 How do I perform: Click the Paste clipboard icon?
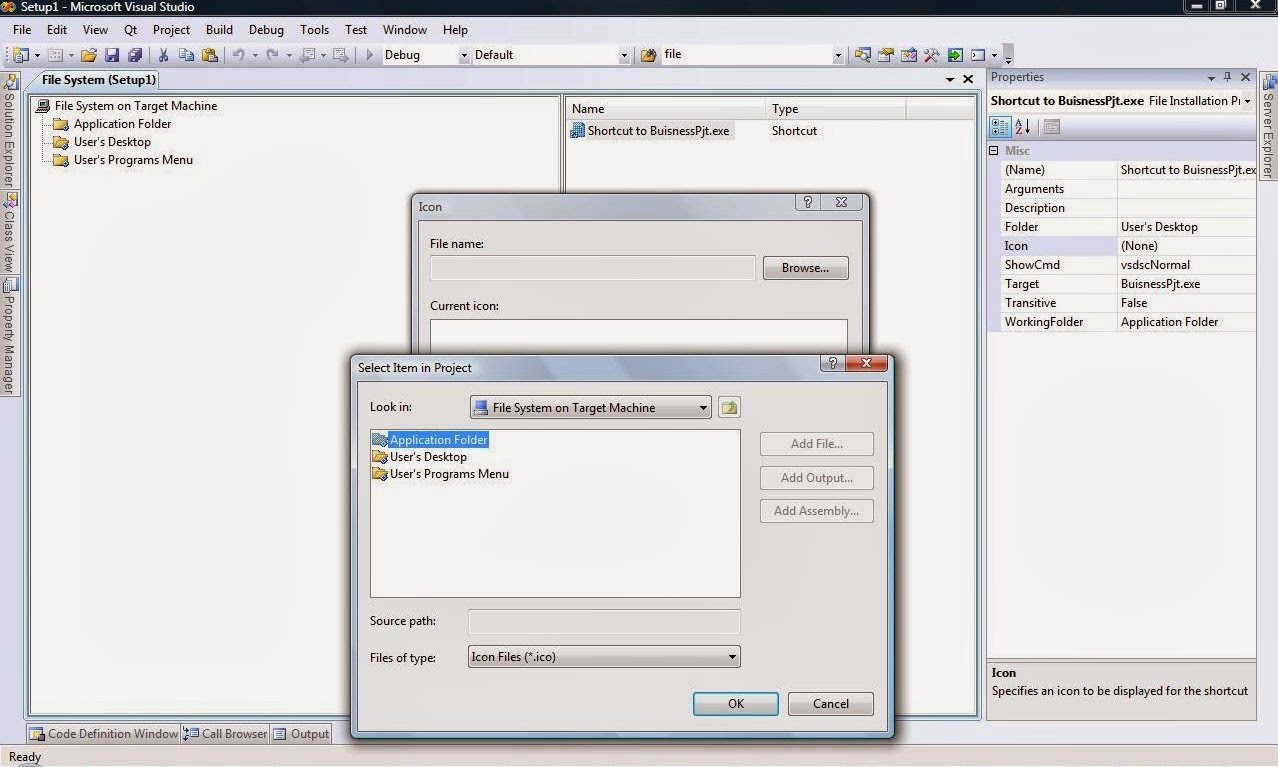coord(209,55)
